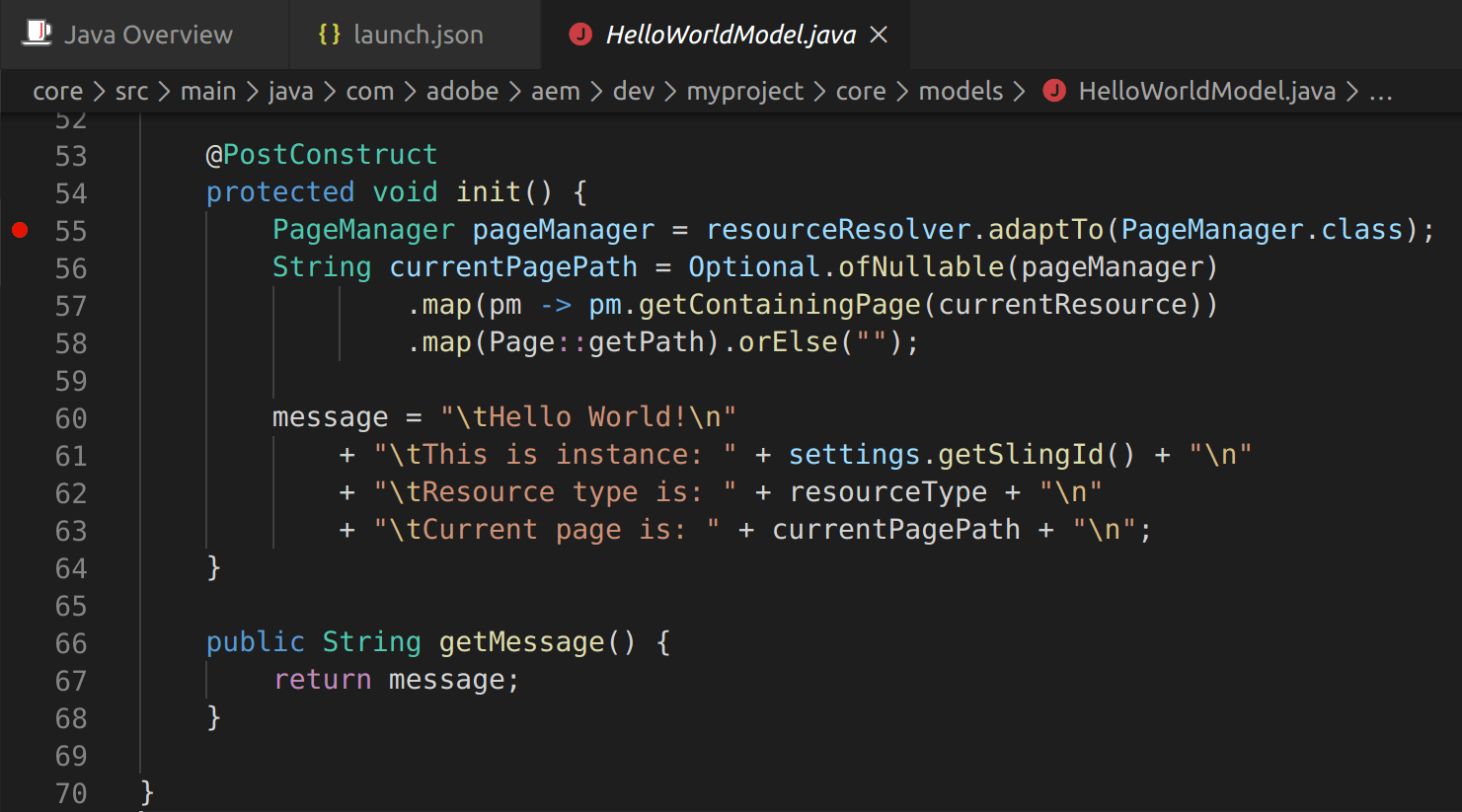Click the 'src' breadcrumb segment

131,92
